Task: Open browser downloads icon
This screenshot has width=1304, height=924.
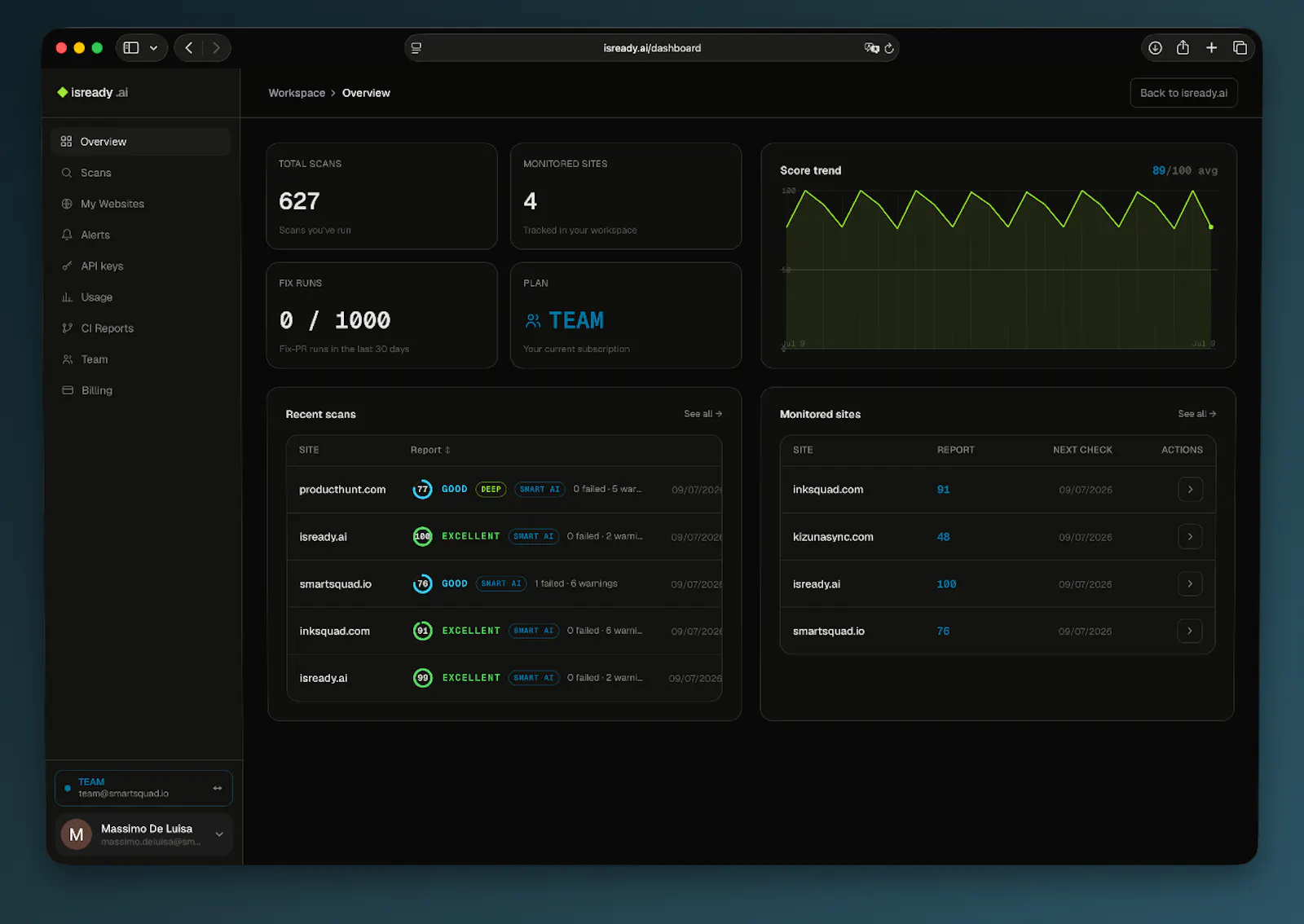Action: [1155, 48]
